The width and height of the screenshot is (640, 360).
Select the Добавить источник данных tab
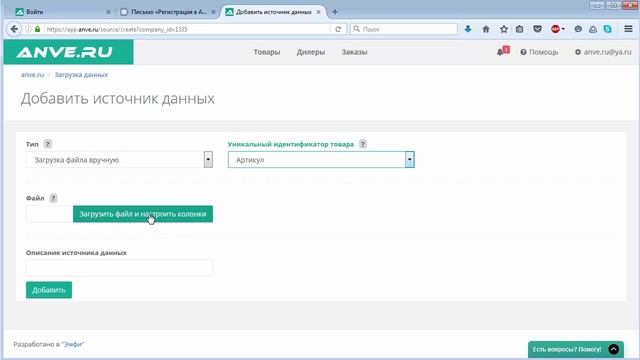click(273, 12)
